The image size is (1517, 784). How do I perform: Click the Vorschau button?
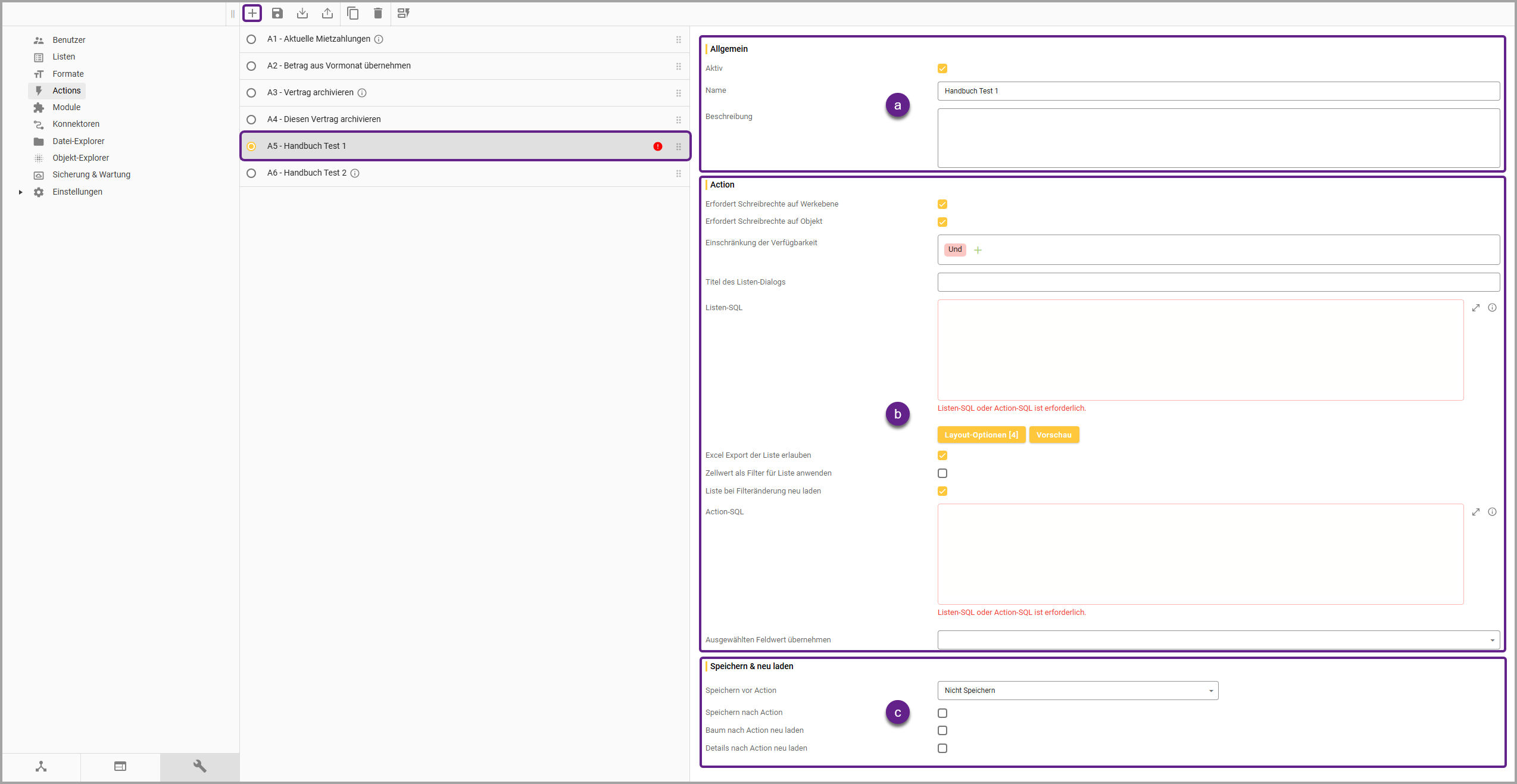pyautogui.click(x=1054, y=435)
